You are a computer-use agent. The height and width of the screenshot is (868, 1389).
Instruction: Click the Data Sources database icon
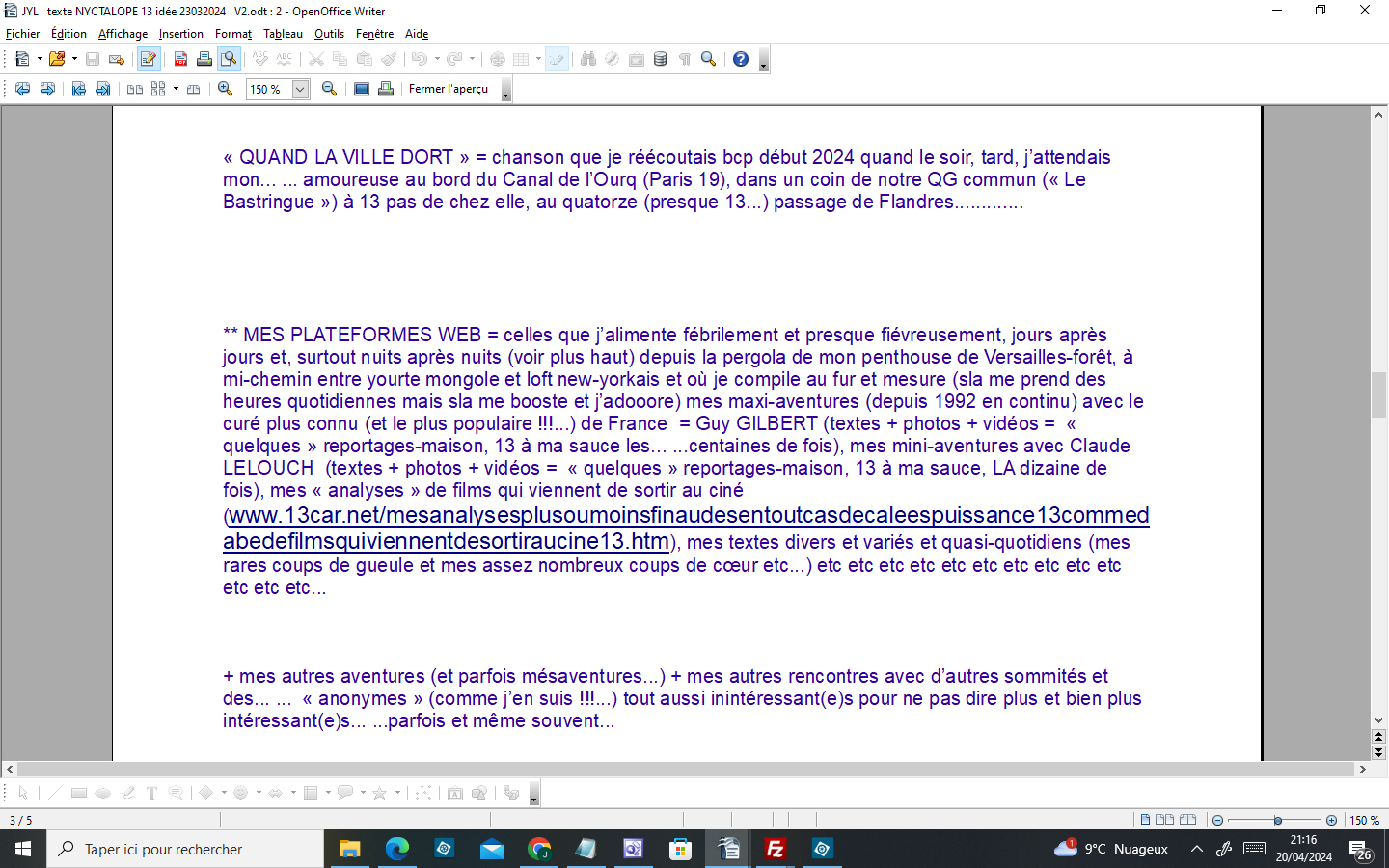point(661,59)
